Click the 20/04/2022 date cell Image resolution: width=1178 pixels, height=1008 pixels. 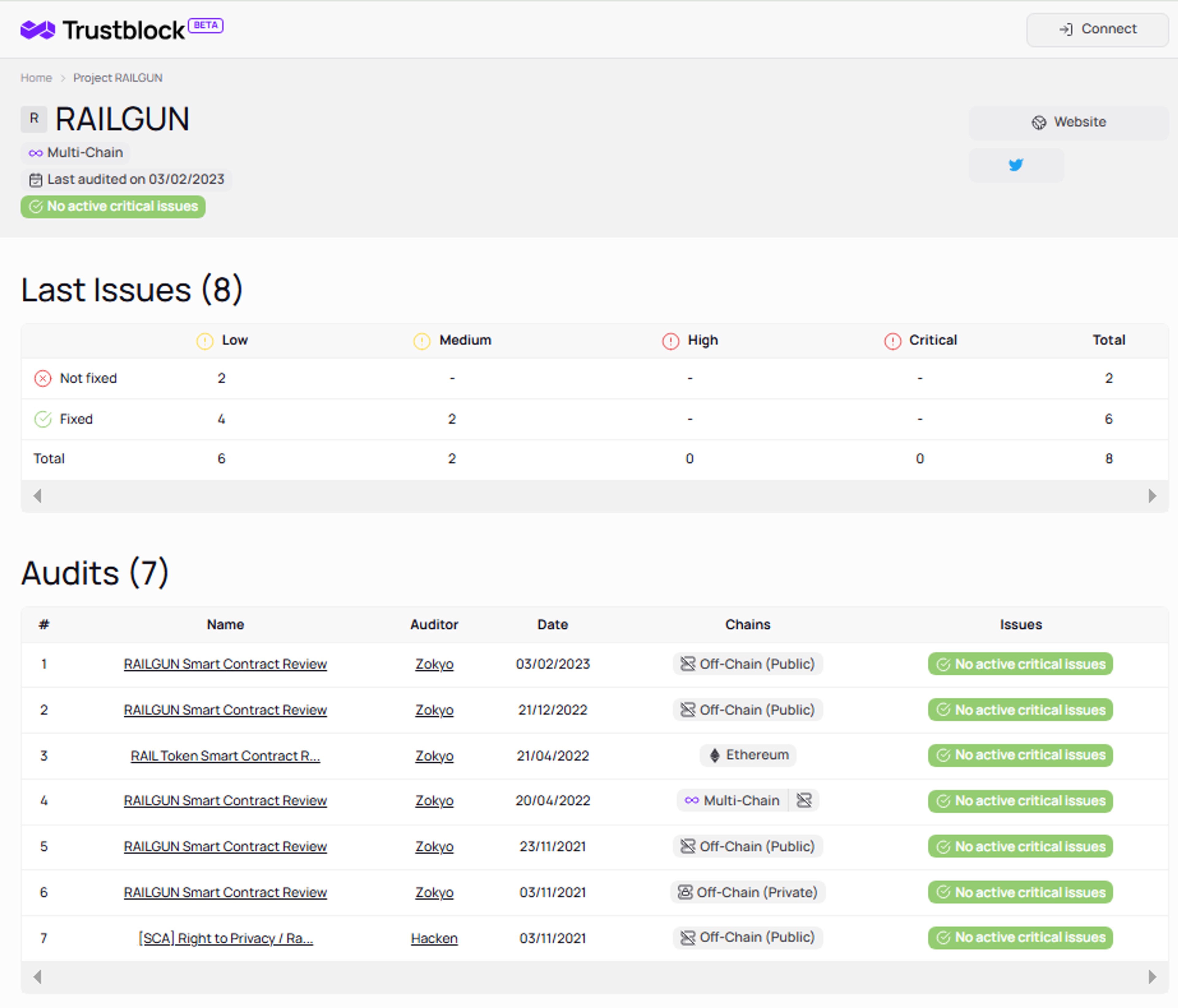pyautogui.click(x=552, y=801)
